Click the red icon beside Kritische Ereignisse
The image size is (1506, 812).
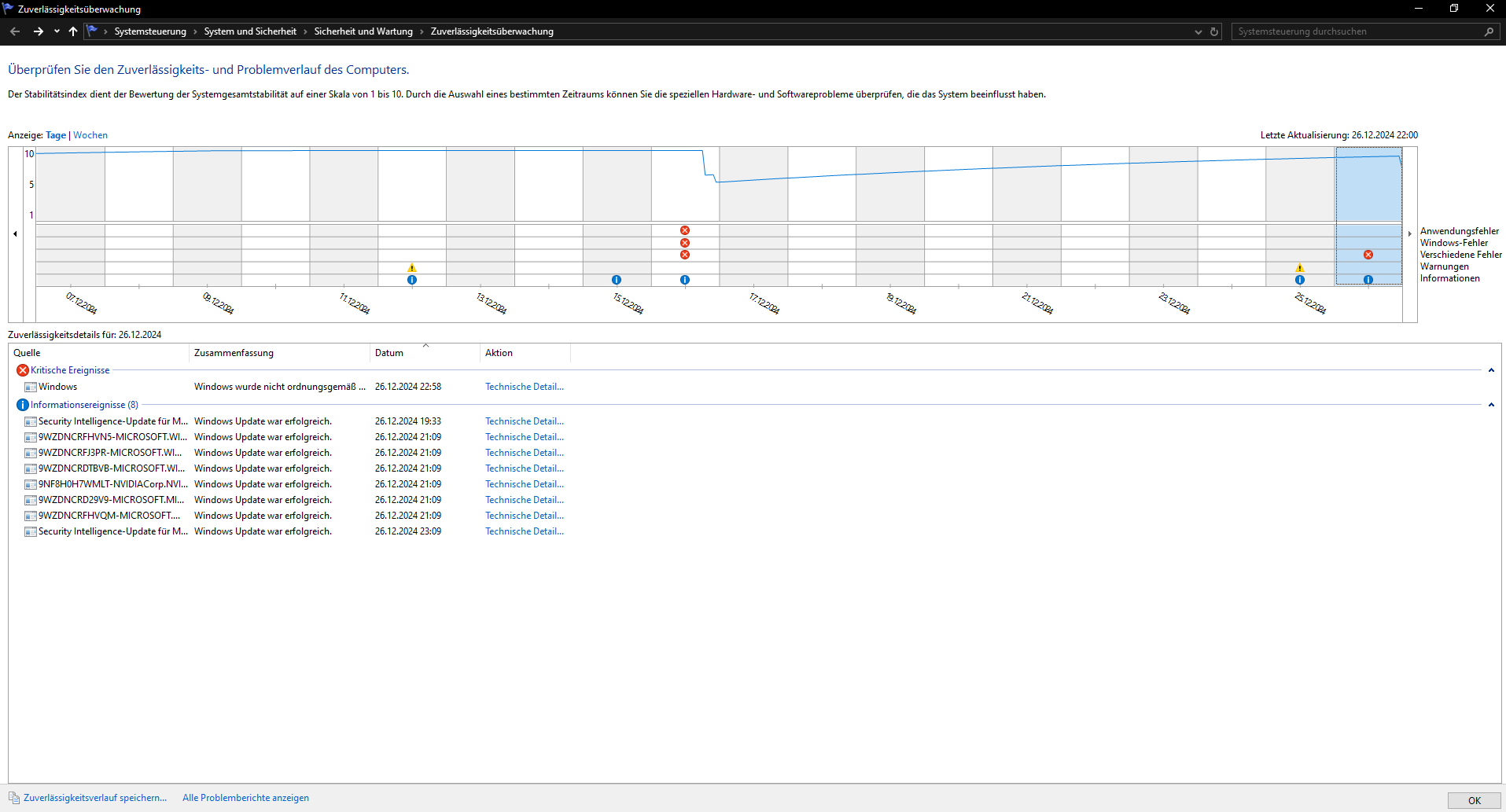pyautogui.click(x=23, y=370)
